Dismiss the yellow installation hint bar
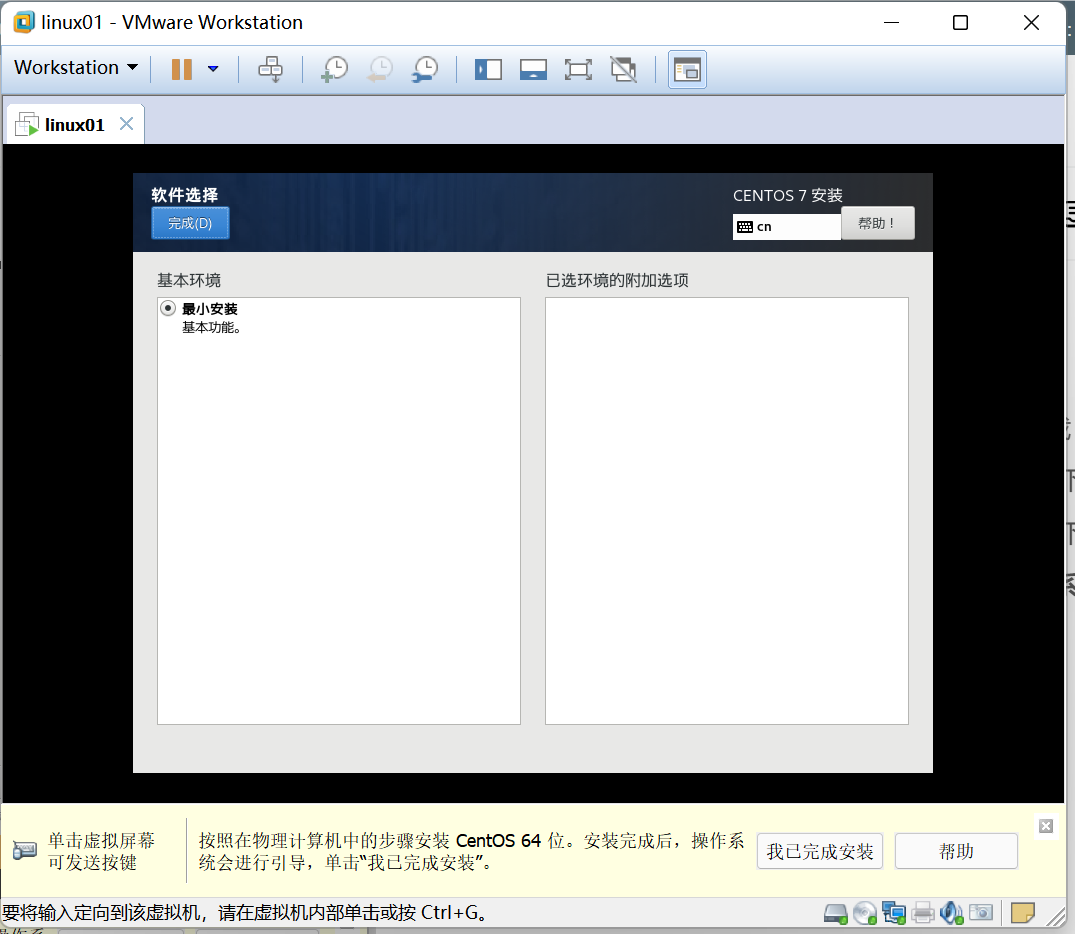The width and height of the screenshot is (1075, 934). pyautogui.click(x=1046, y=826)
